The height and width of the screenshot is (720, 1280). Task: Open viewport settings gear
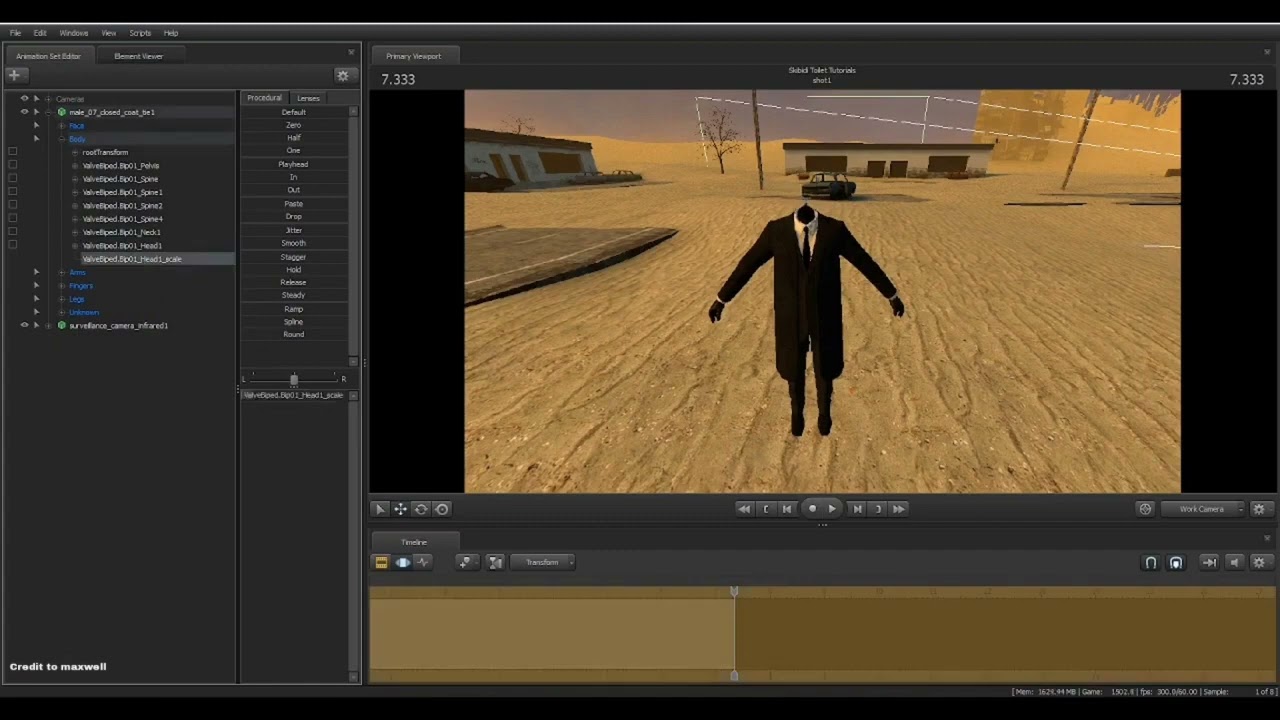tap(1259, 509)
